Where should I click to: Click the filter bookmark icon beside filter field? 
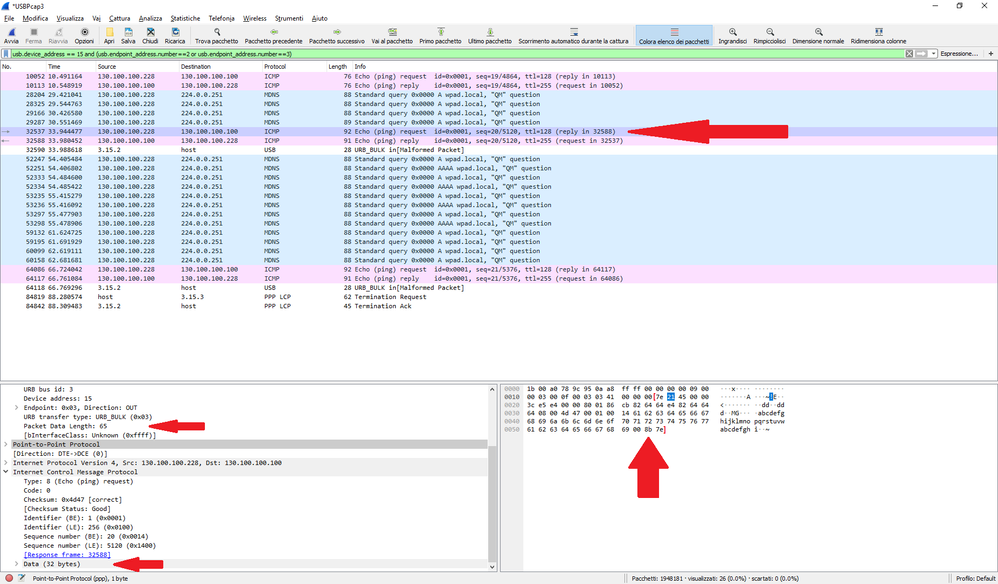(6, 54)
